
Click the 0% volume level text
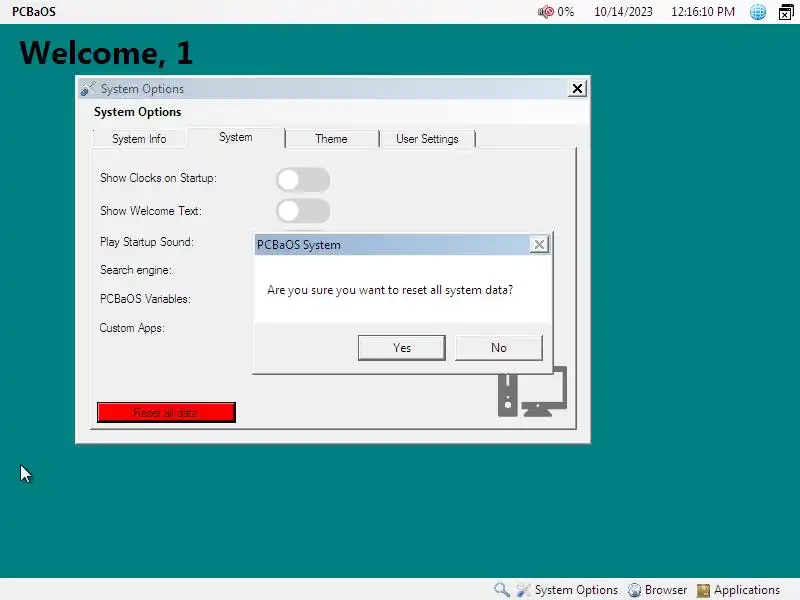[x=566, y=12]
